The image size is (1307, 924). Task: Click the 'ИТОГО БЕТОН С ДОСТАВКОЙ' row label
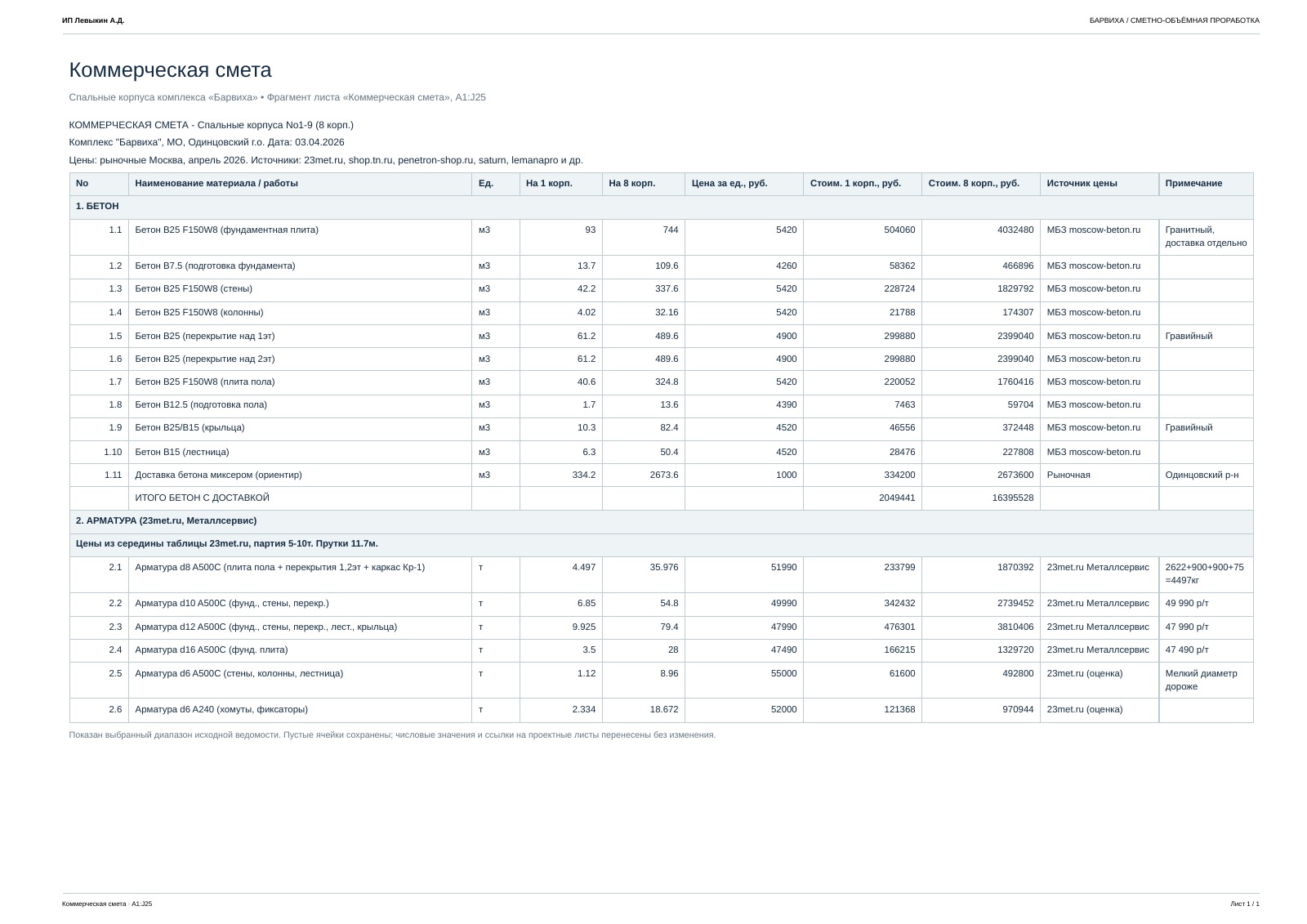(202, 498)
